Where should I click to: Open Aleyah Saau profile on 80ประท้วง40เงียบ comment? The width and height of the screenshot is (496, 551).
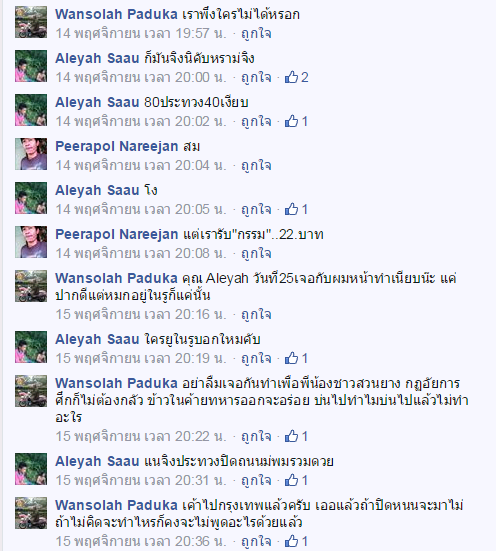(x=97, y=102)
